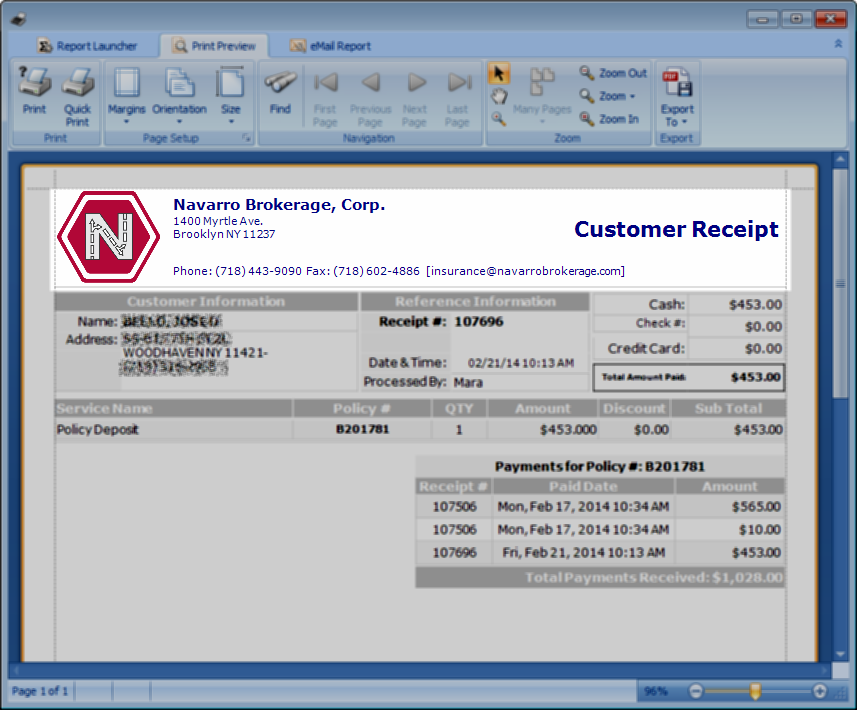Open the page Size dropdown

(231, 97)
